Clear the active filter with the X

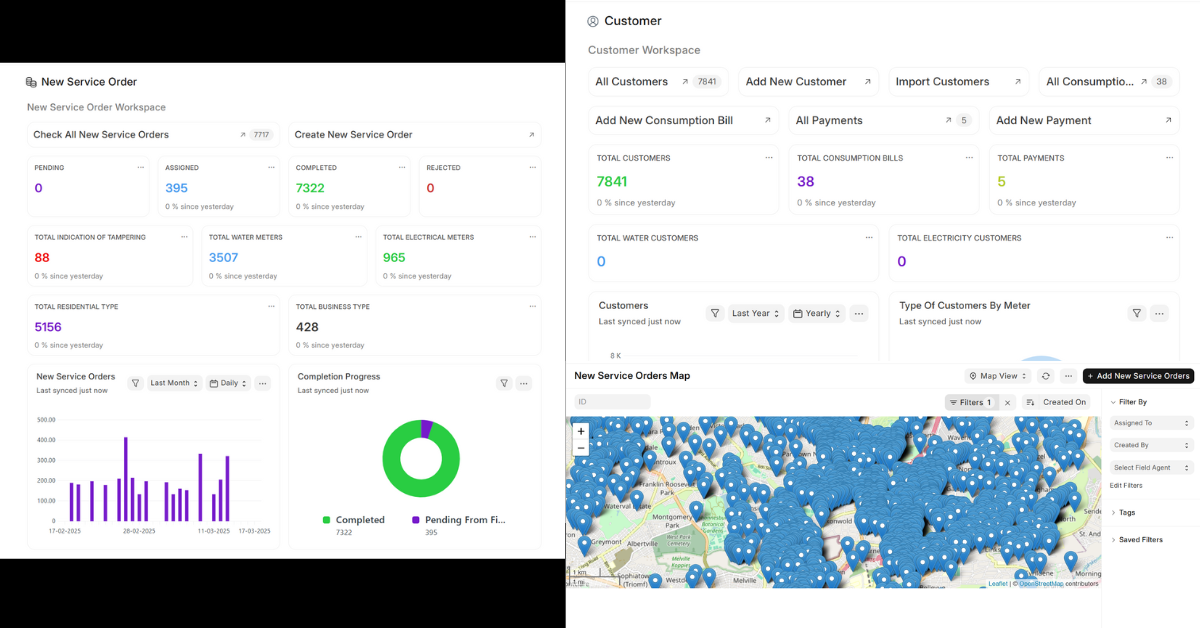tap(1007, 403)
